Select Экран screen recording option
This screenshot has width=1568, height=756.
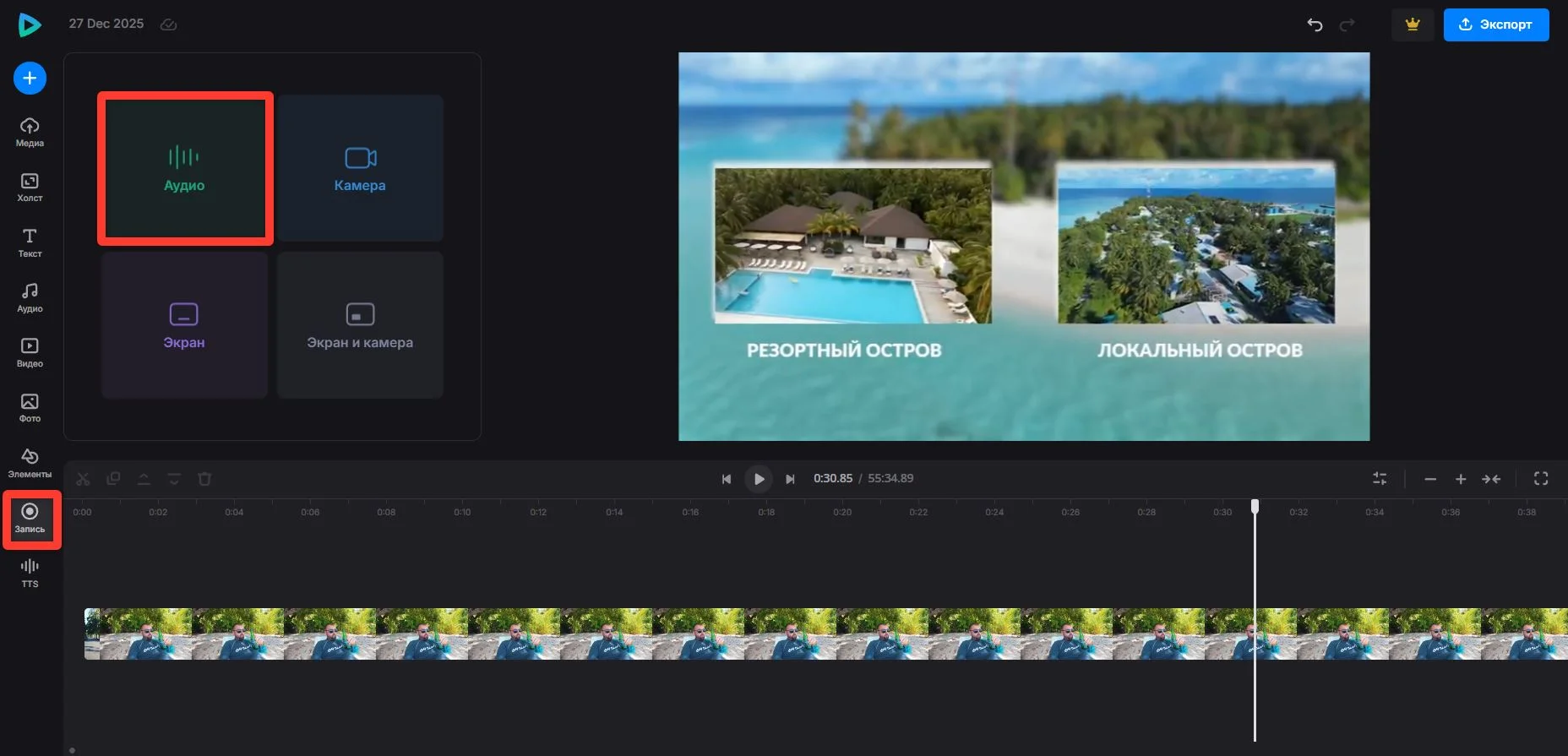(184, 325)
